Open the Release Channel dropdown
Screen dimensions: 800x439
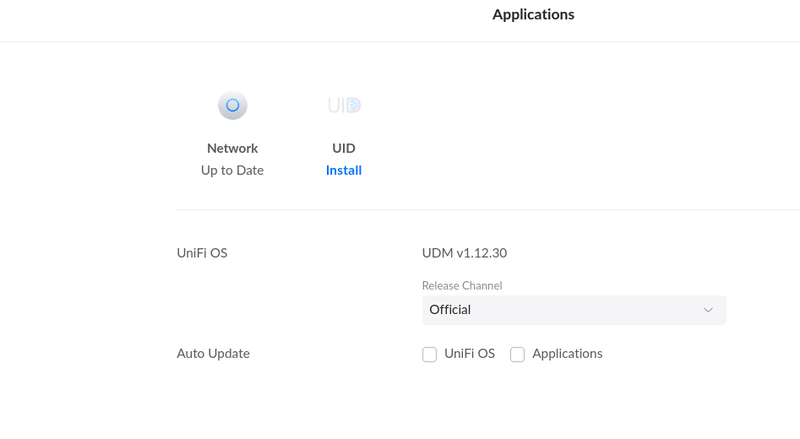(574, 310)
